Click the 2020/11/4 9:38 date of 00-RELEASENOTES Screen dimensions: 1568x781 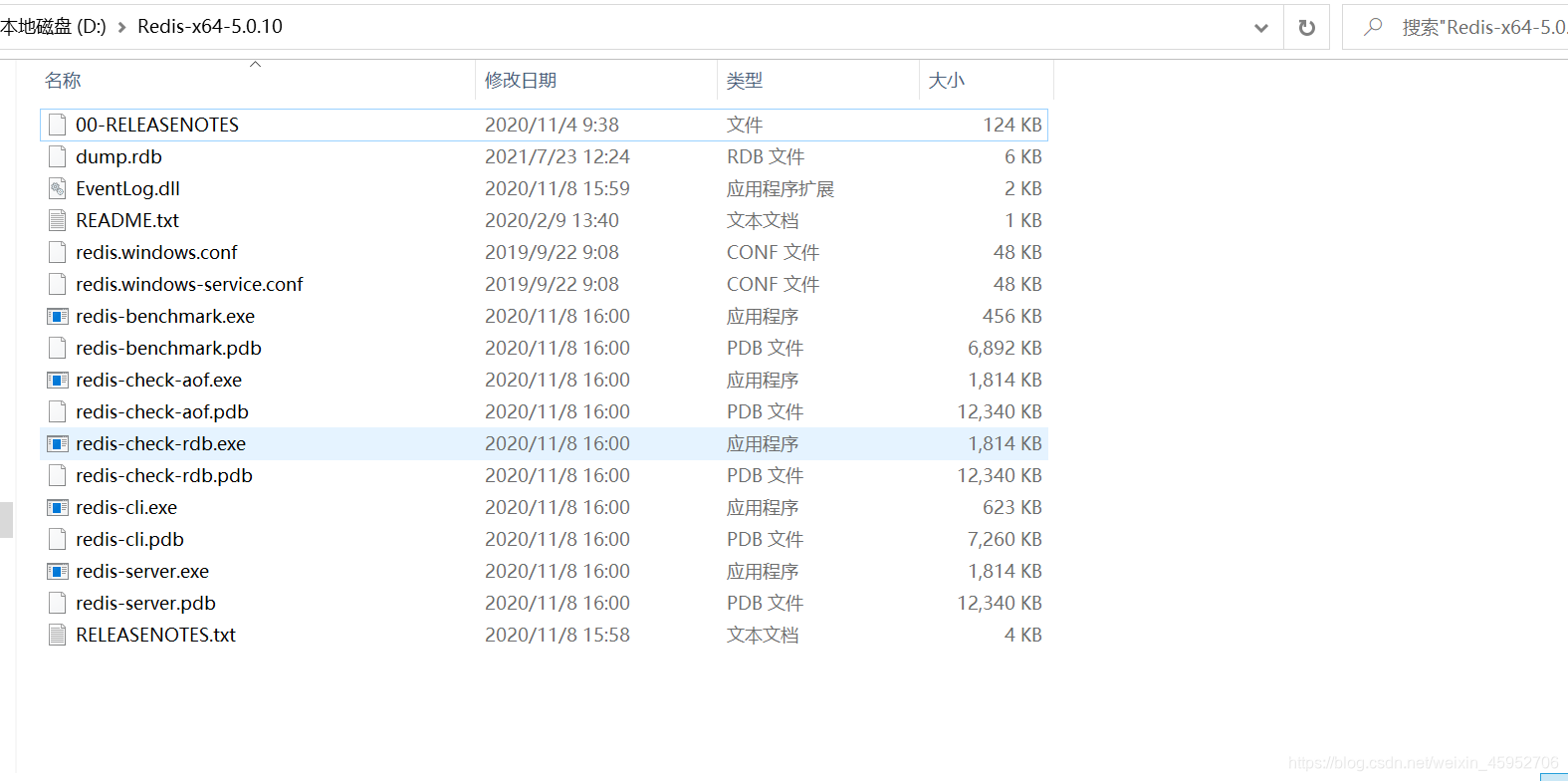(552, 125)
